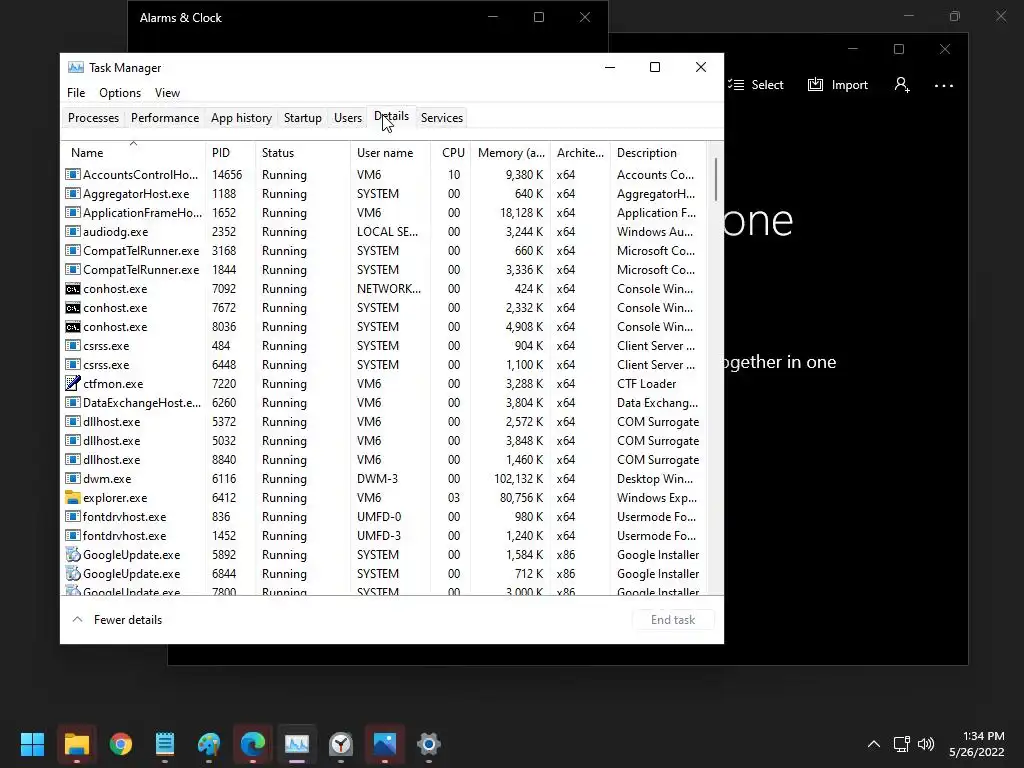1024x768 pixels.
Task: Sort by the User name column header
Action: click(x=391, y=153)
